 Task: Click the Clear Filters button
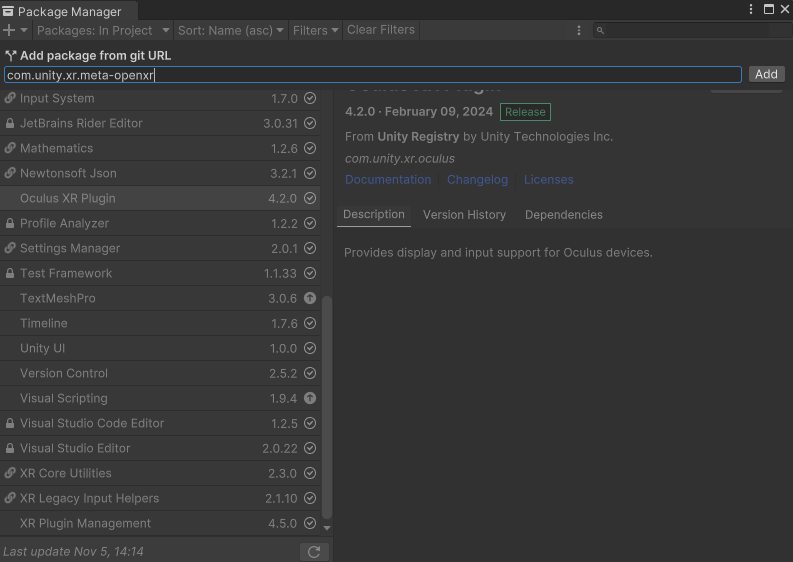point(381,30)
